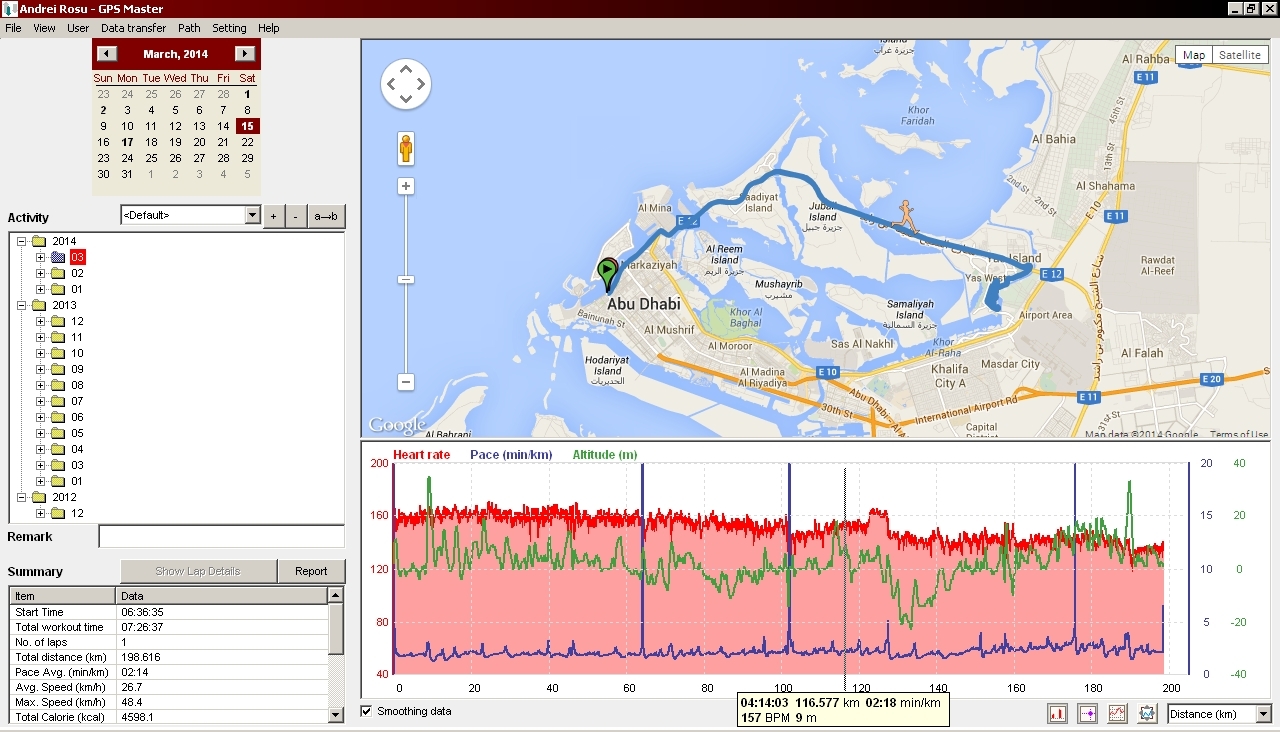This screenshot has width=1280, height=732.
Task: Click the Show Lap Details button
Action: 198,571
